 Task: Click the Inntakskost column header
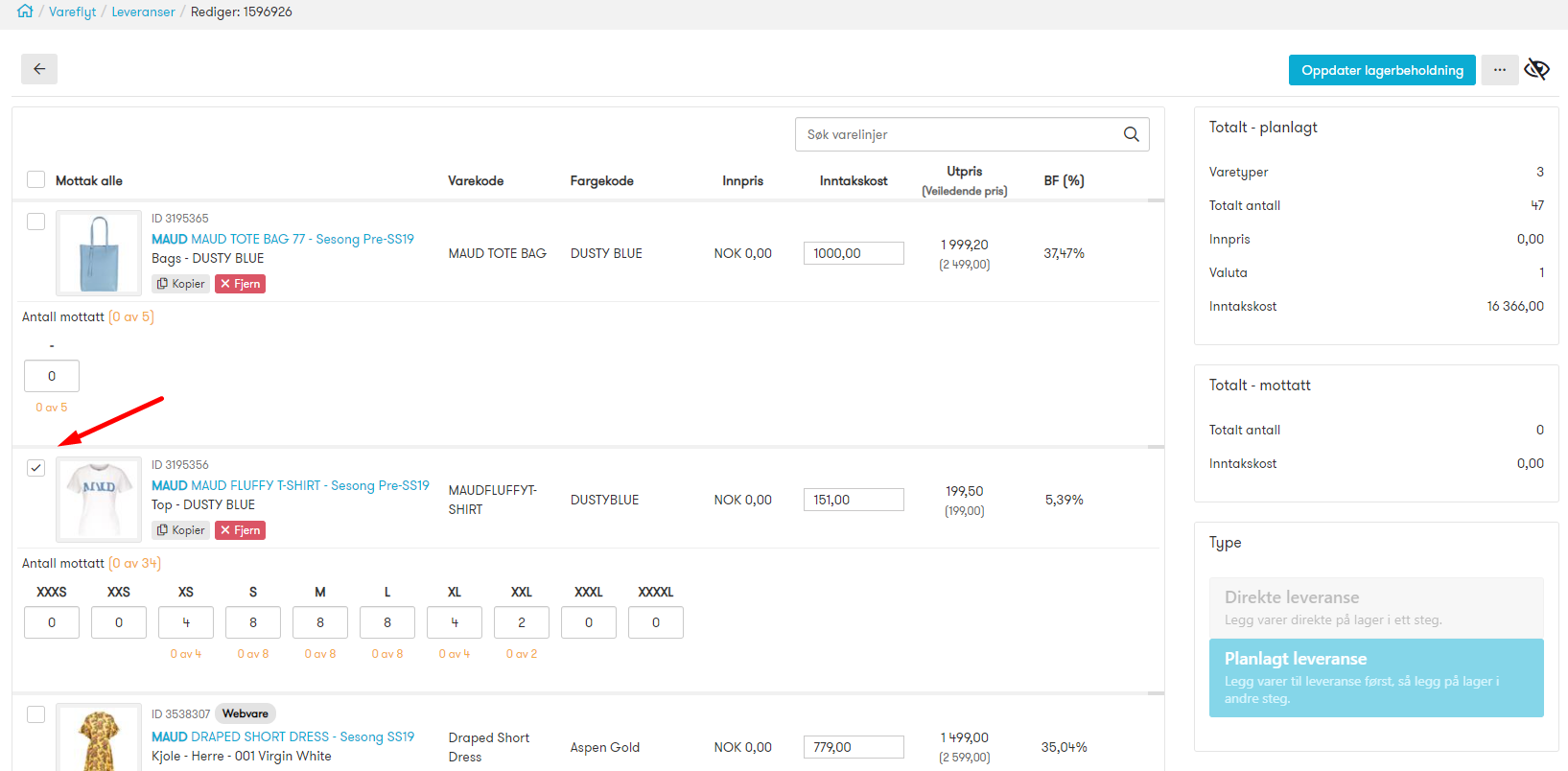click(854, 180)
